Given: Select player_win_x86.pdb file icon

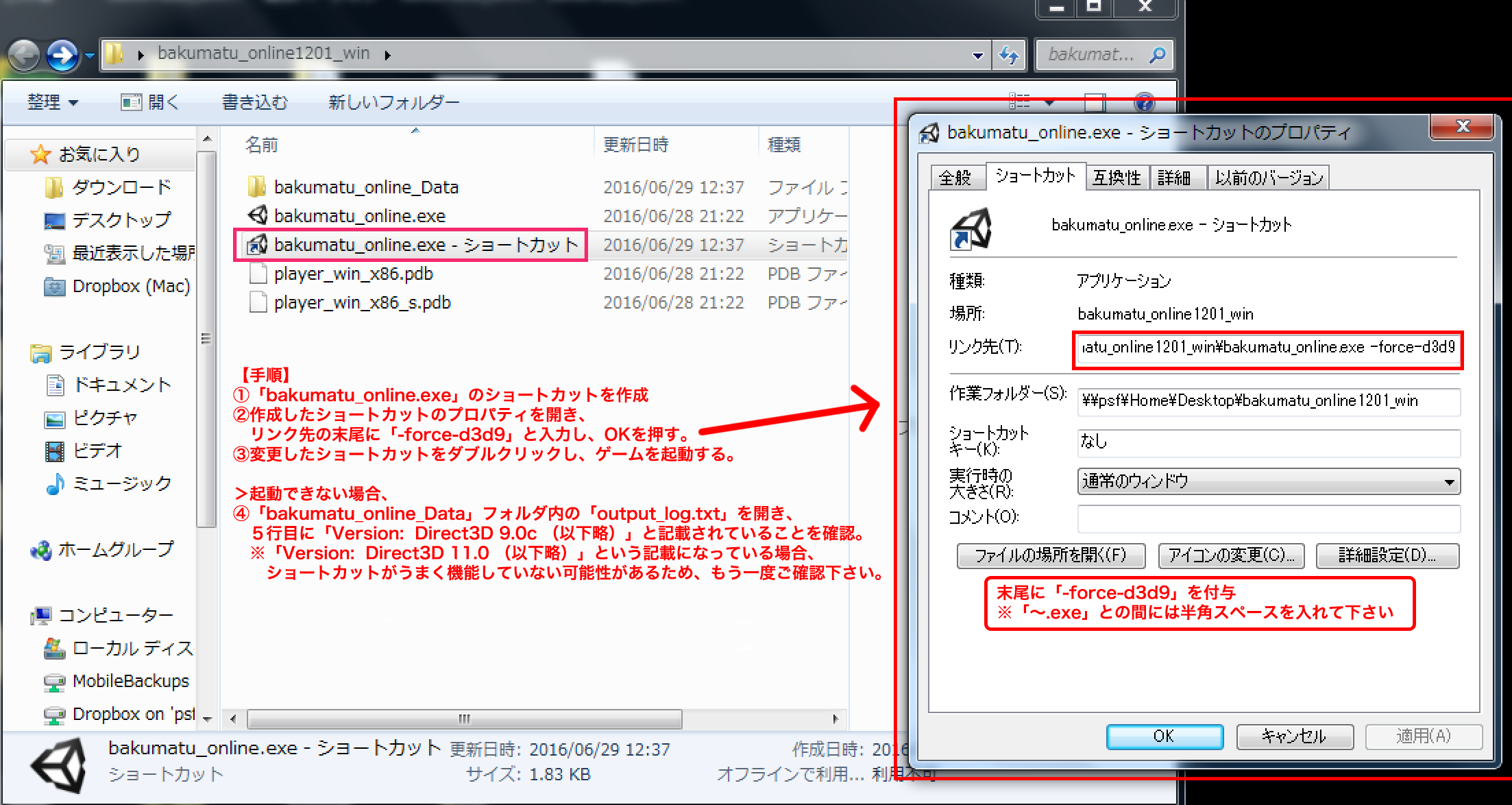Looking at the screenshot, I should click(x=258, y=274).
